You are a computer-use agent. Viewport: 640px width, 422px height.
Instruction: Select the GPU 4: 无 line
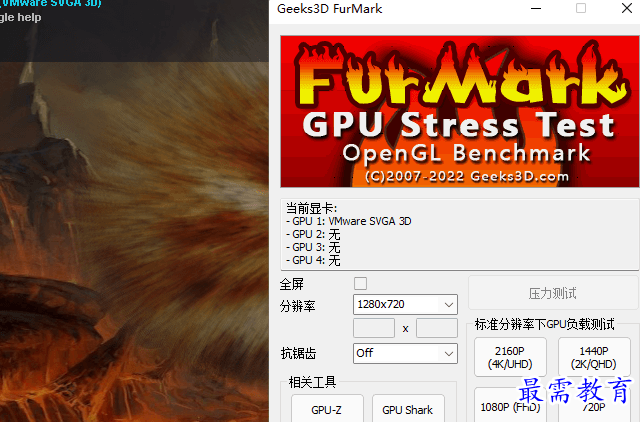[x=313, y=260]
